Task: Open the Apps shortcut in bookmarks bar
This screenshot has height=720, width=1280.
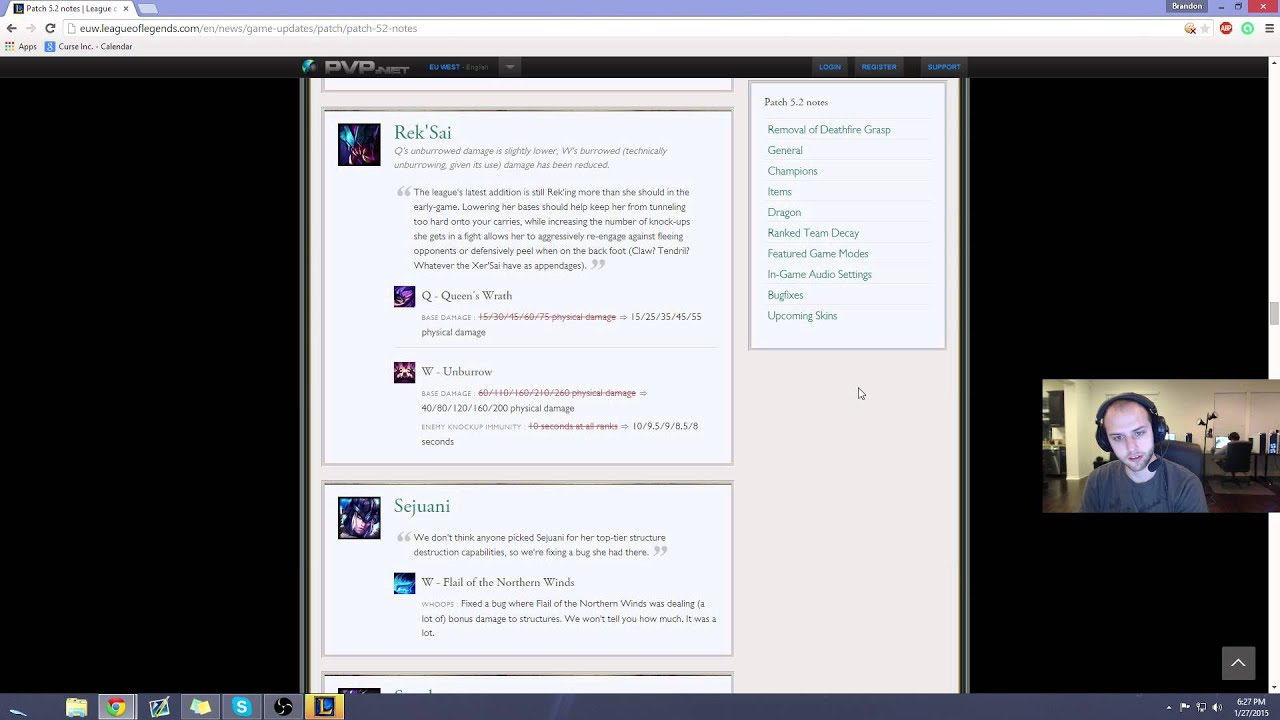Action: (20, 47)
